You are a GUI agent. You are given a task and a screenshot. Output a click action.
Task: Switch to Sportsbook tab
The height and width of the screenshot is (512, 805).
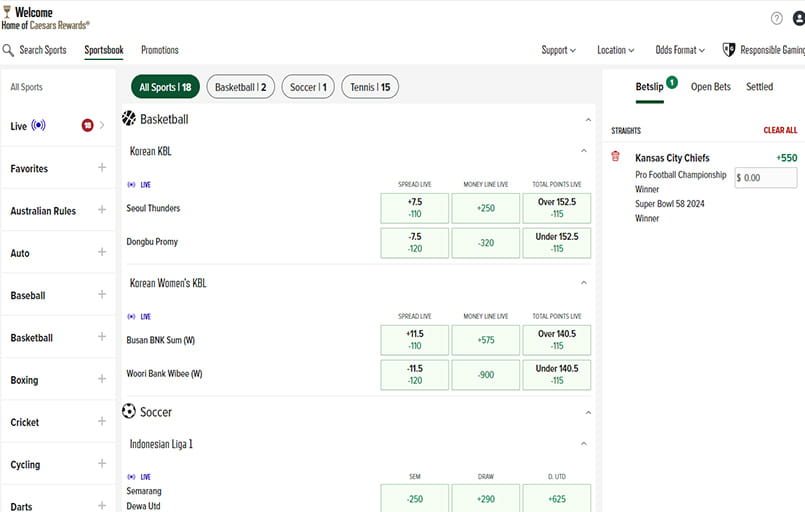104,50
